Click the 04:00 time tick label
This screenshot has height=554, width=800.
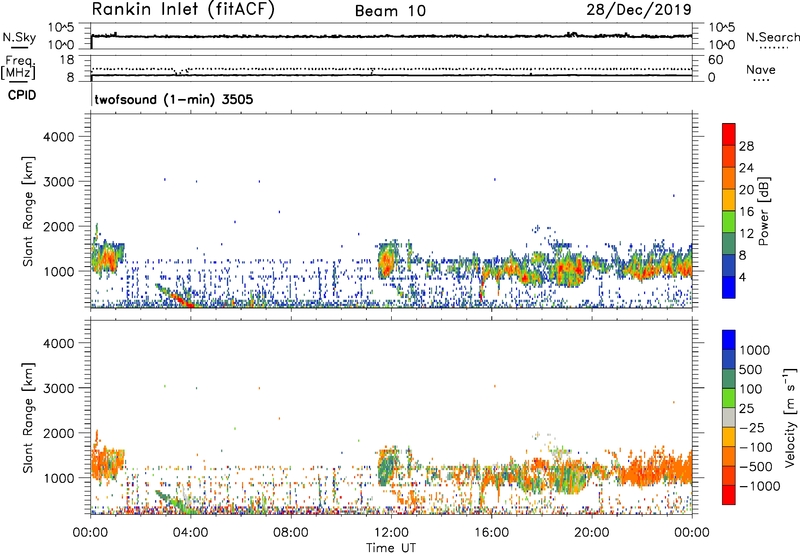click(190, 533)
